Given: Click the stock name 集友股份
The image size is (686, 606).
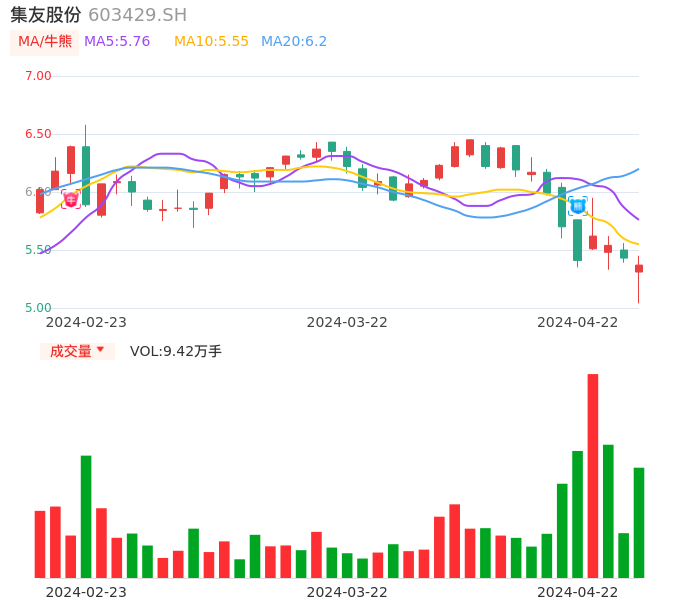Looking at the screenshot, I should (46, 15).
